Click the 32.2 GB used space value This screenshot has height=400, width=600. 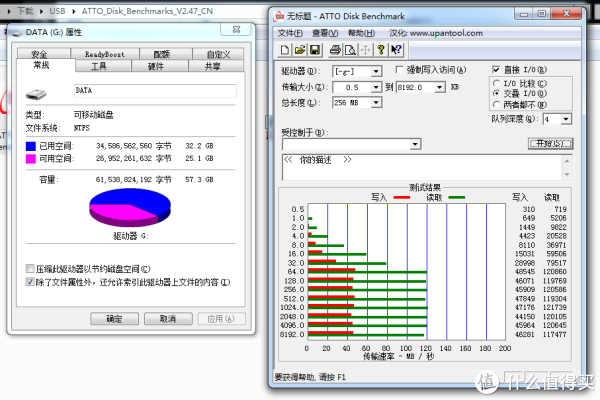pyautogui.click(x=199, y=146)
